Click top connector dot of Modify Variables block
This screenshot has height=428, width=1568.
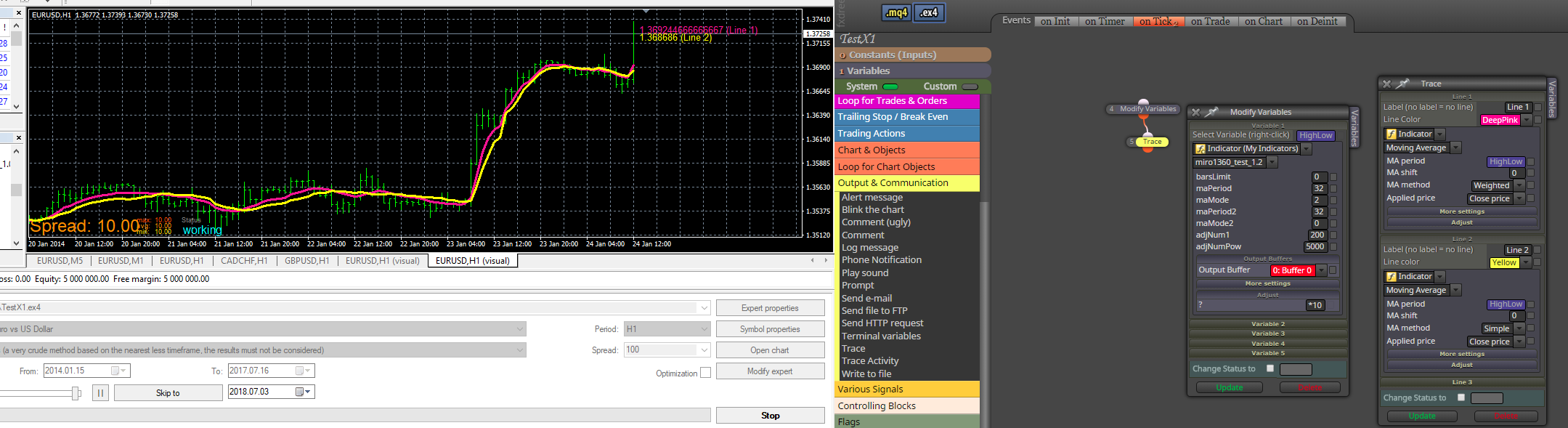pyautogui.click(x=1144, y=102)
